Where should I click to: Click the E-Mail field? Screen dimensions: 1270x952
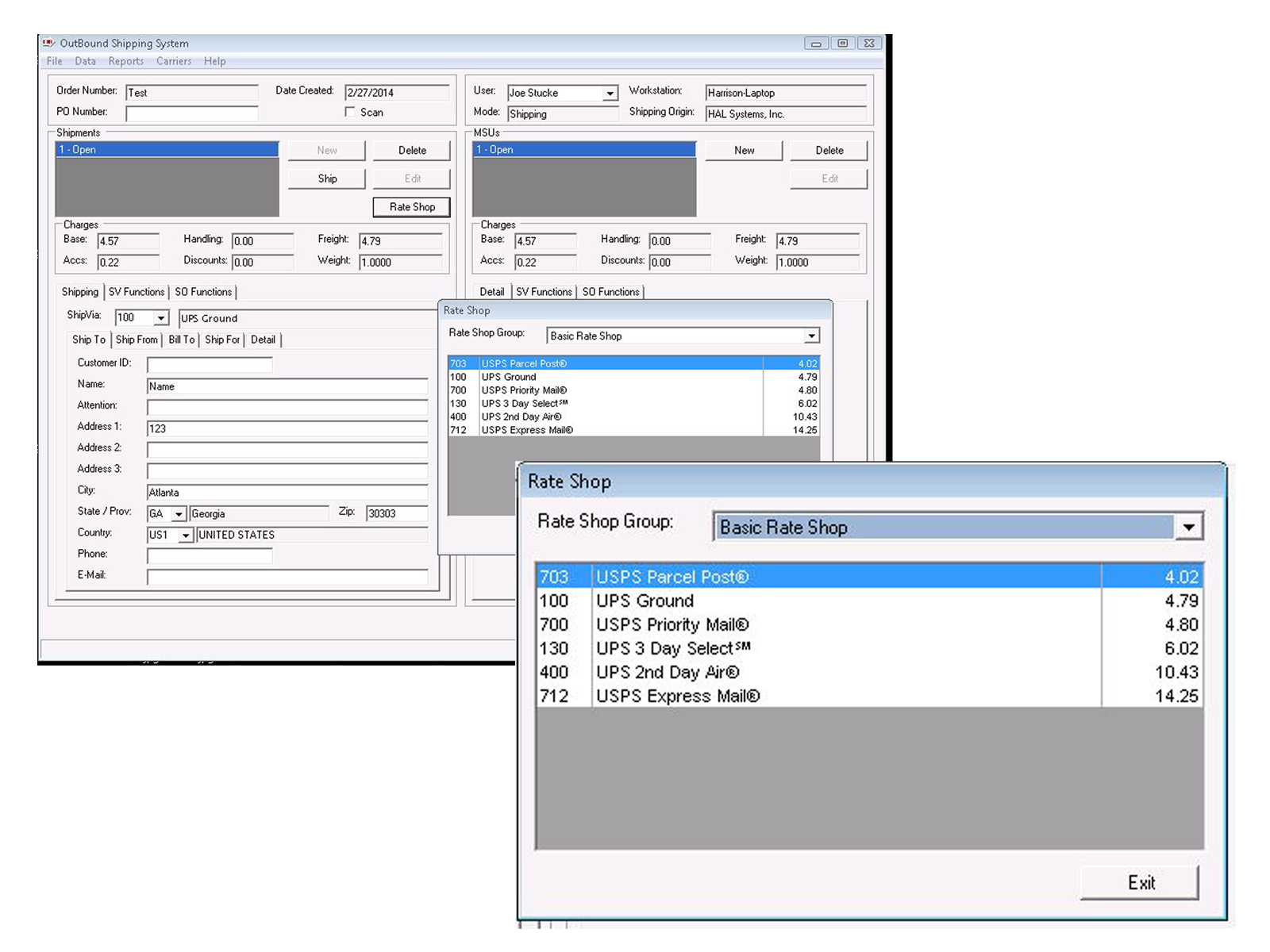pyautogui.click(x=287, y=577)
